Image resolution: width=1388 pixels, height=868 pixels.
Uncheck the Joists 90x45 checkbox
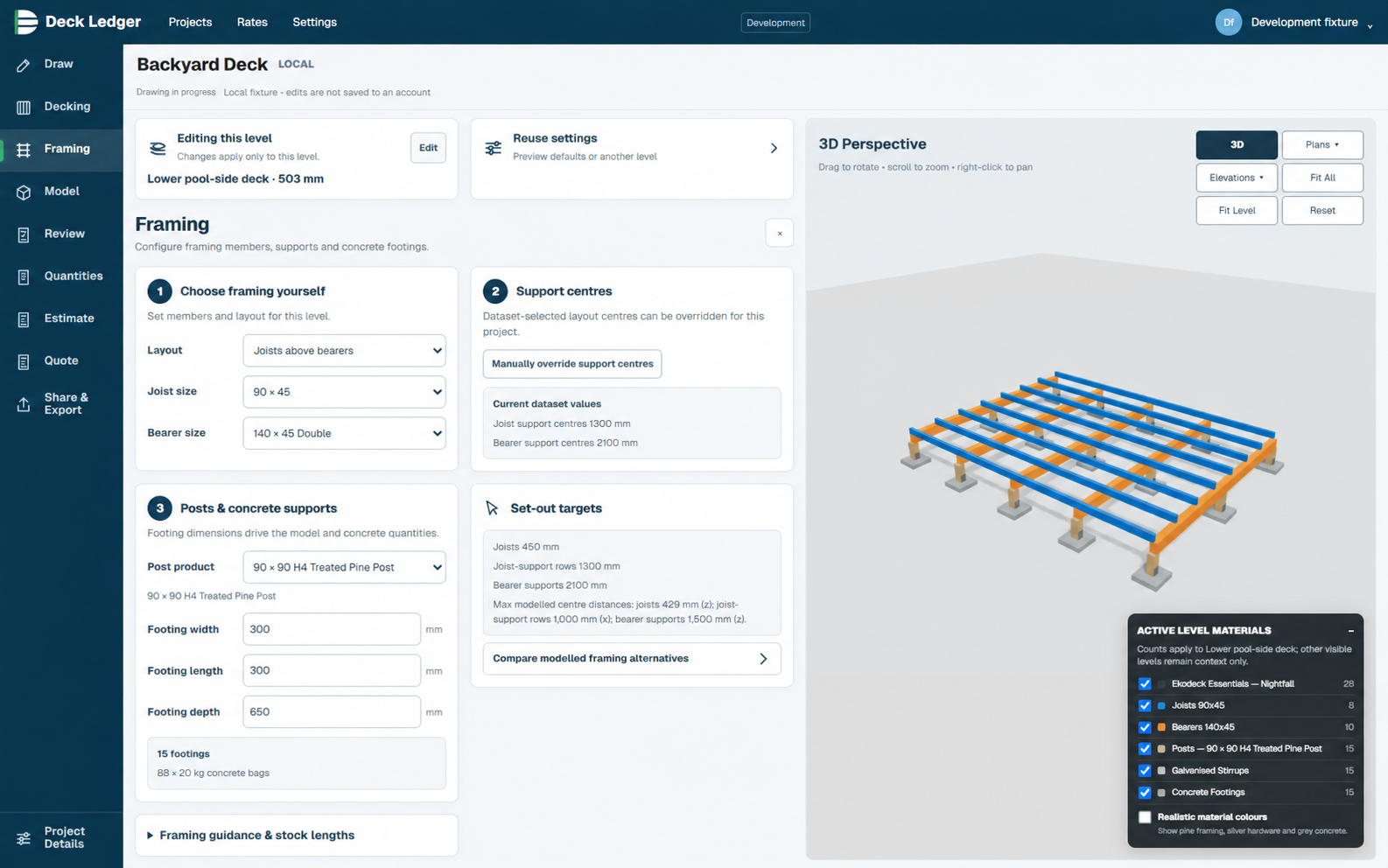(x=1145, y=705)
